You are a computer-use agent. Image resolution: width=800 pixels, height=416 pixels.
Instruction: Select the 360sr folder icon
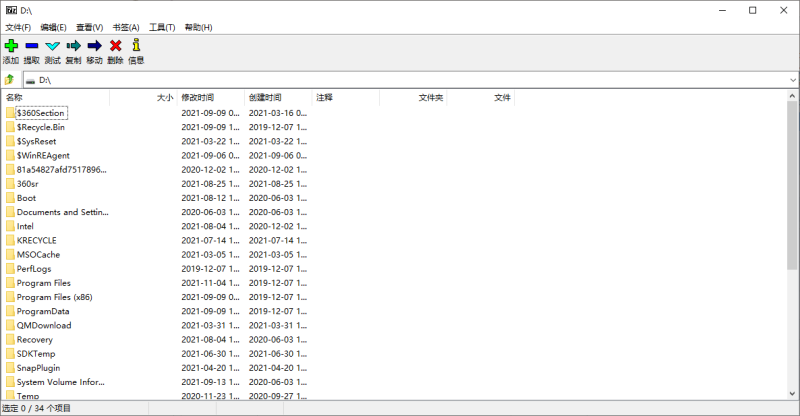(11, 184)
